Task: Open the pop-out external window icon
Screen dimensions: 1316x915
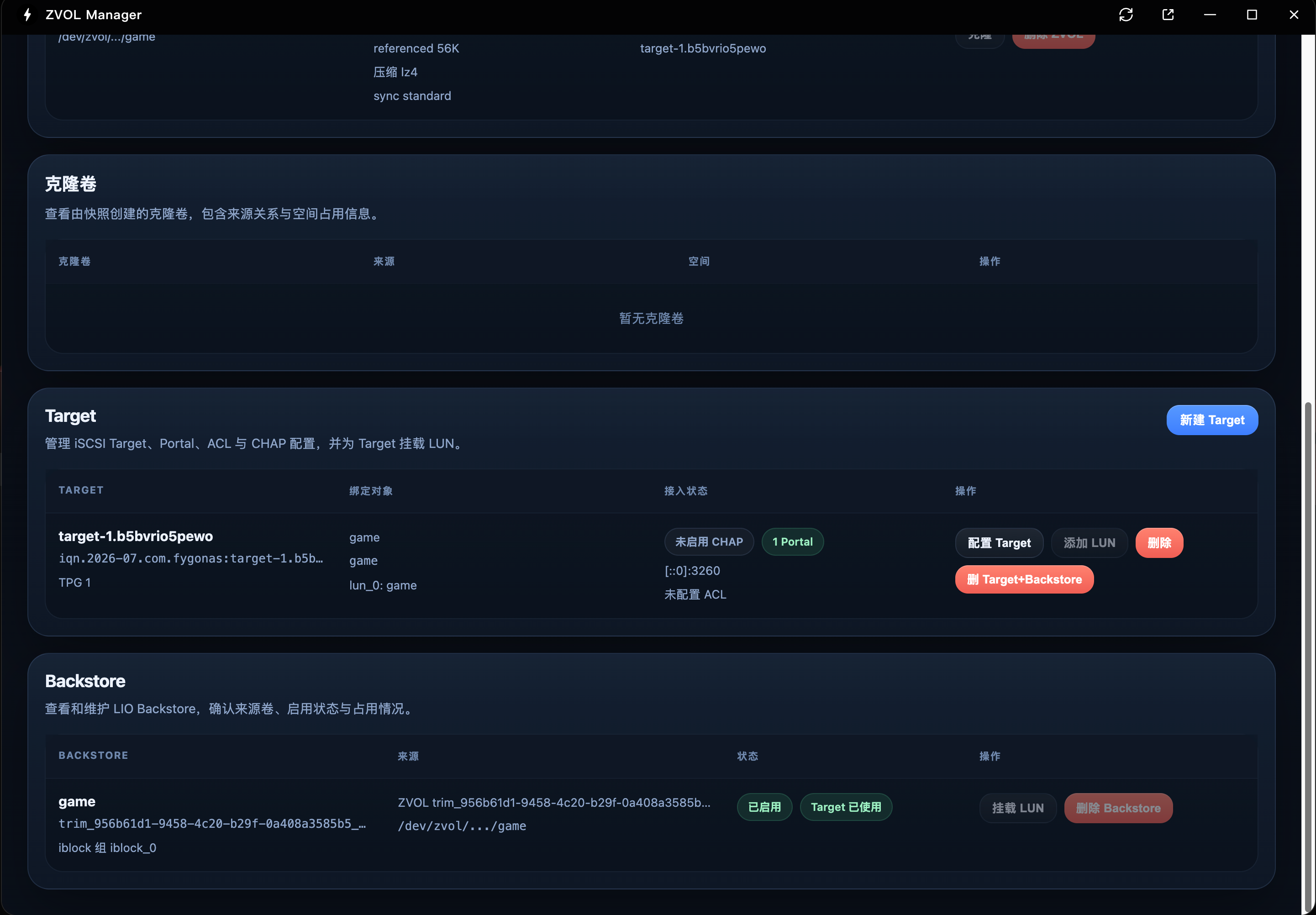Action: [1168, 15]
